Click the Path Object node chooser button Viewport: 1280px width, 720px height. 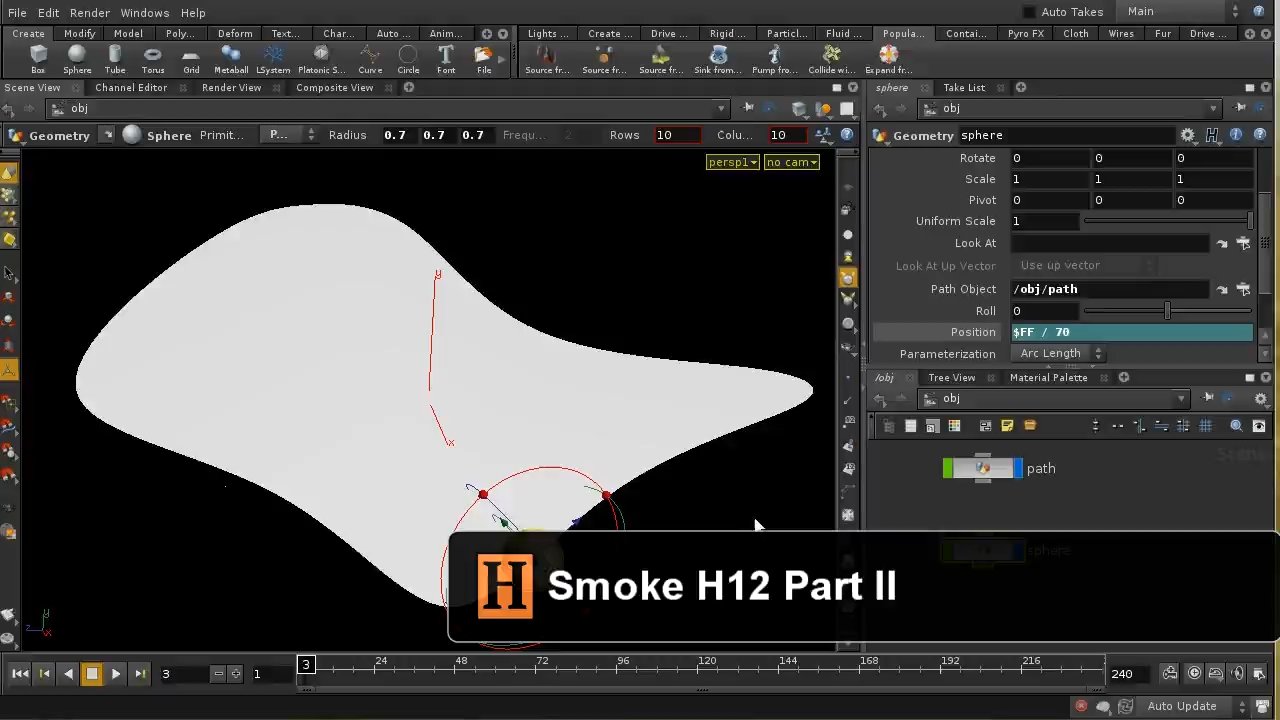pyautogui.click(x=1244, y=289)
